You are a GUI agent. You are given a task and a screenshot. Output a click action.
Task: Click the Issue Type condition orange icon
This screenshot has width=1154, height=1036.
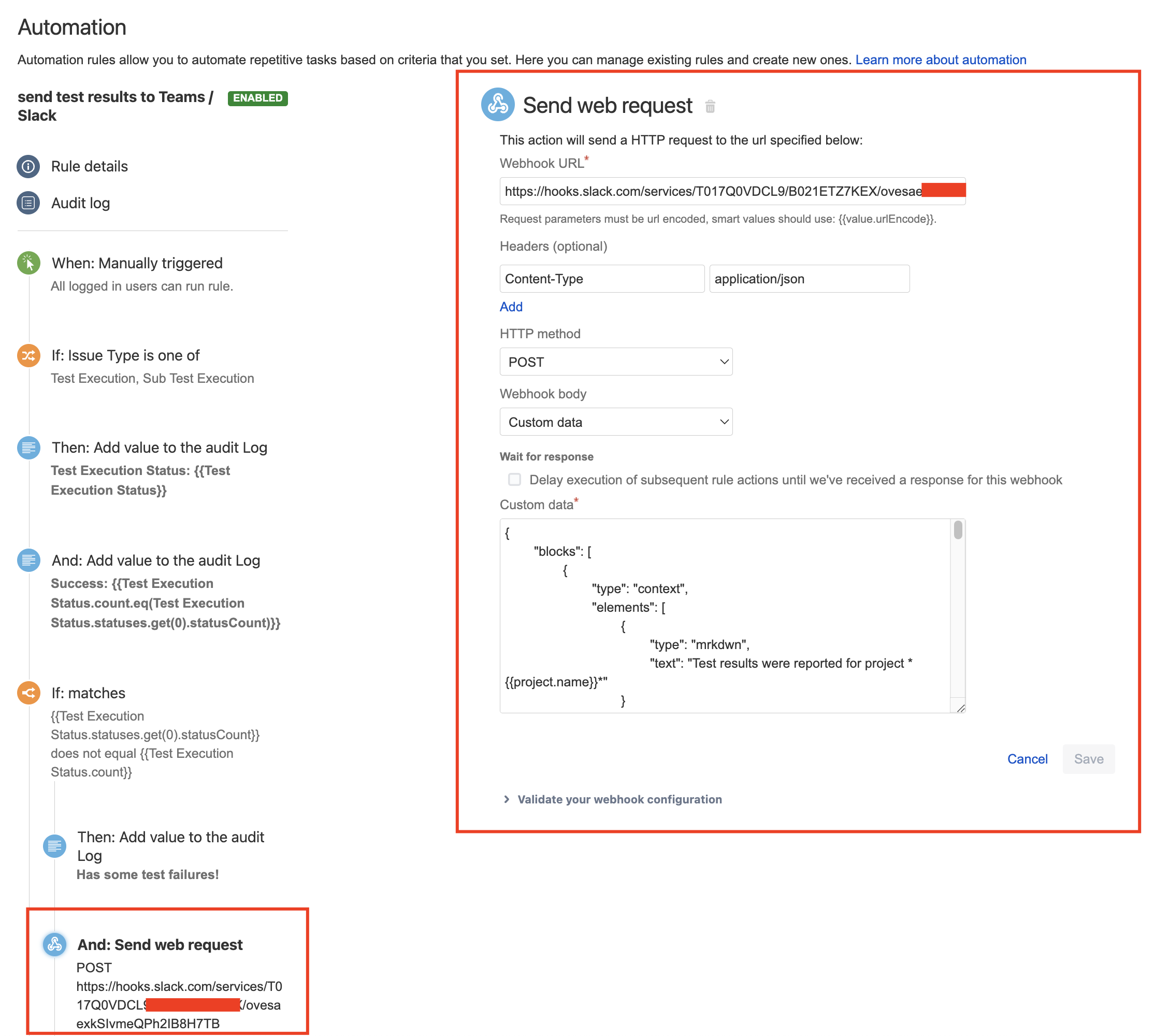tap(28, 356)
